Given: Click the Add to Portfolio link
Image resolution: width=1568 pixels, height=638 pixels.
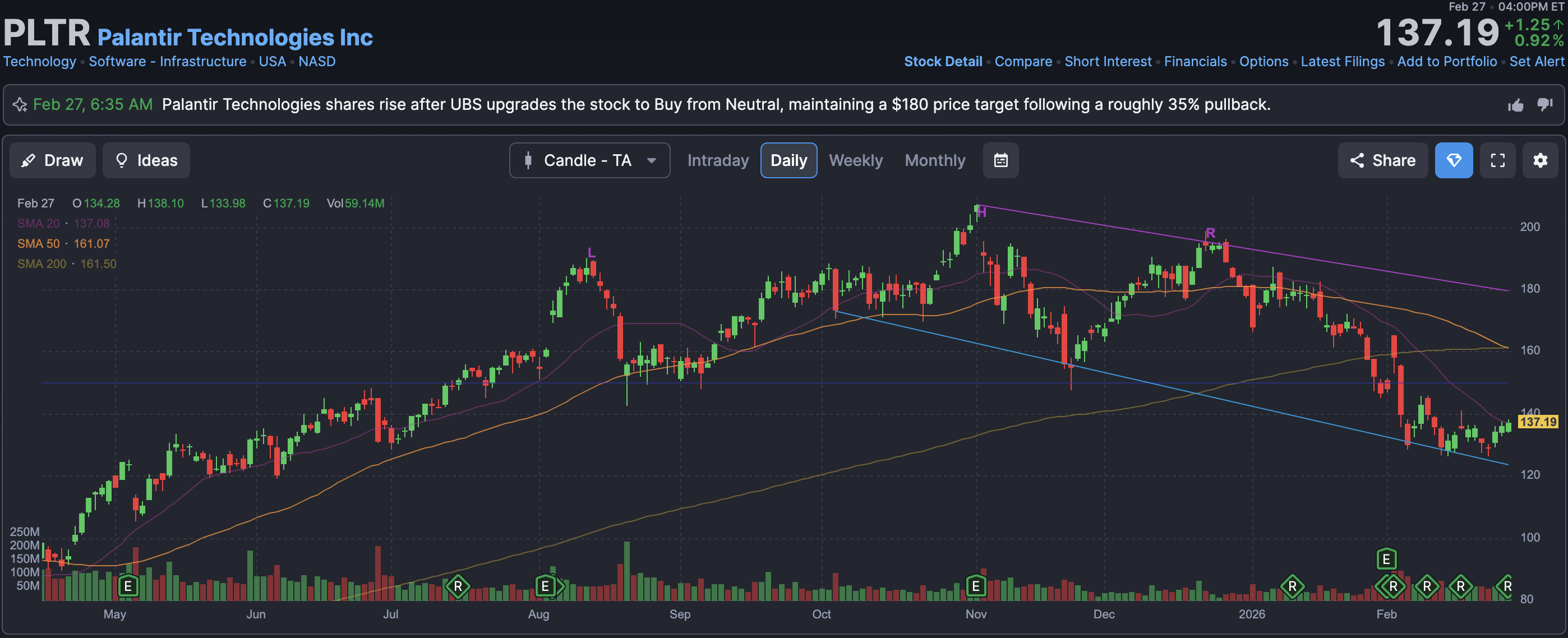Looking at the screenshot, I should (1447, 62).
